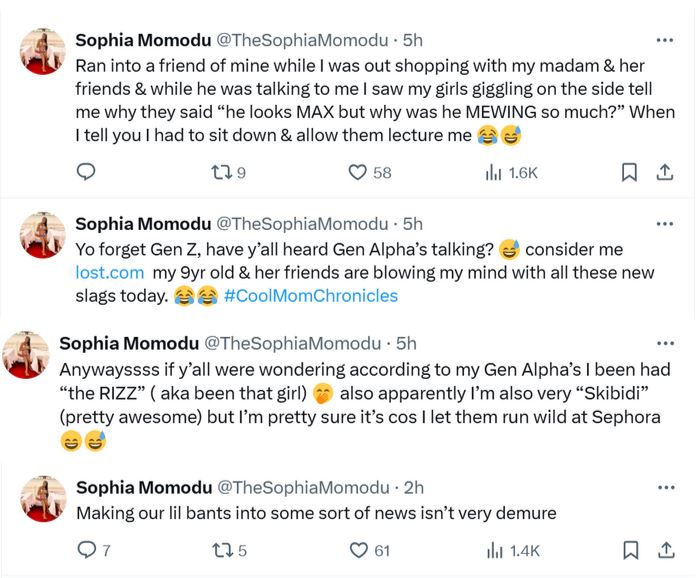
Task: Open more options on the Gen Alpha tweet
Action: (x=664, y=223)
